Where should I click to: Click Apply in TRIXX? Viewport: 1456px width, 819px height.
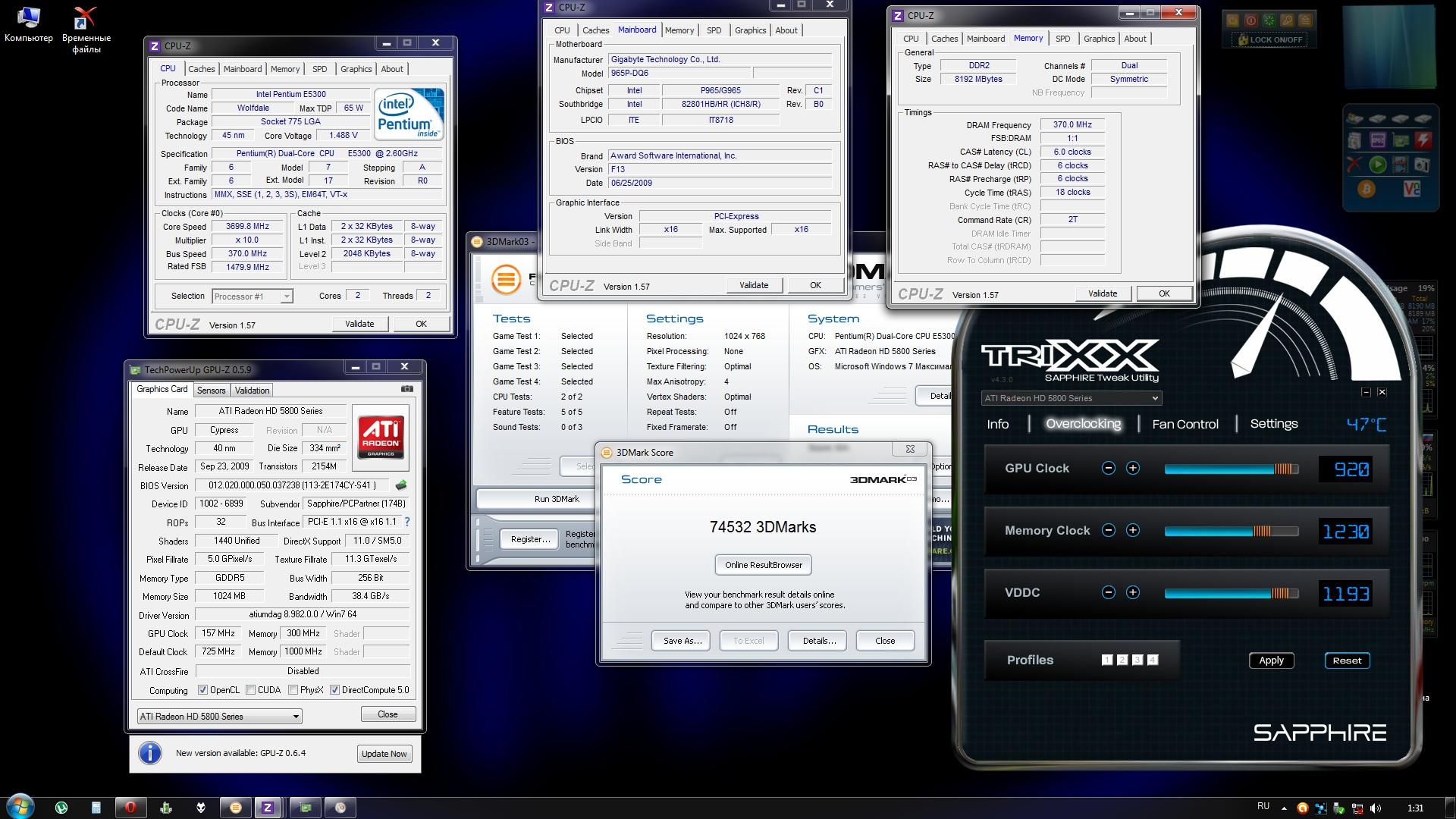pyautogui.click(x=1271, y=661)
